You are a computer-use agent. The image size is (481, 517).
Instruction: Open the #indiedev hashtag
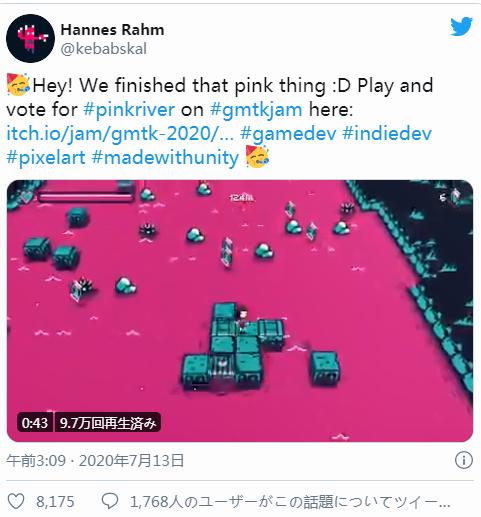click(x=387, y=133)
